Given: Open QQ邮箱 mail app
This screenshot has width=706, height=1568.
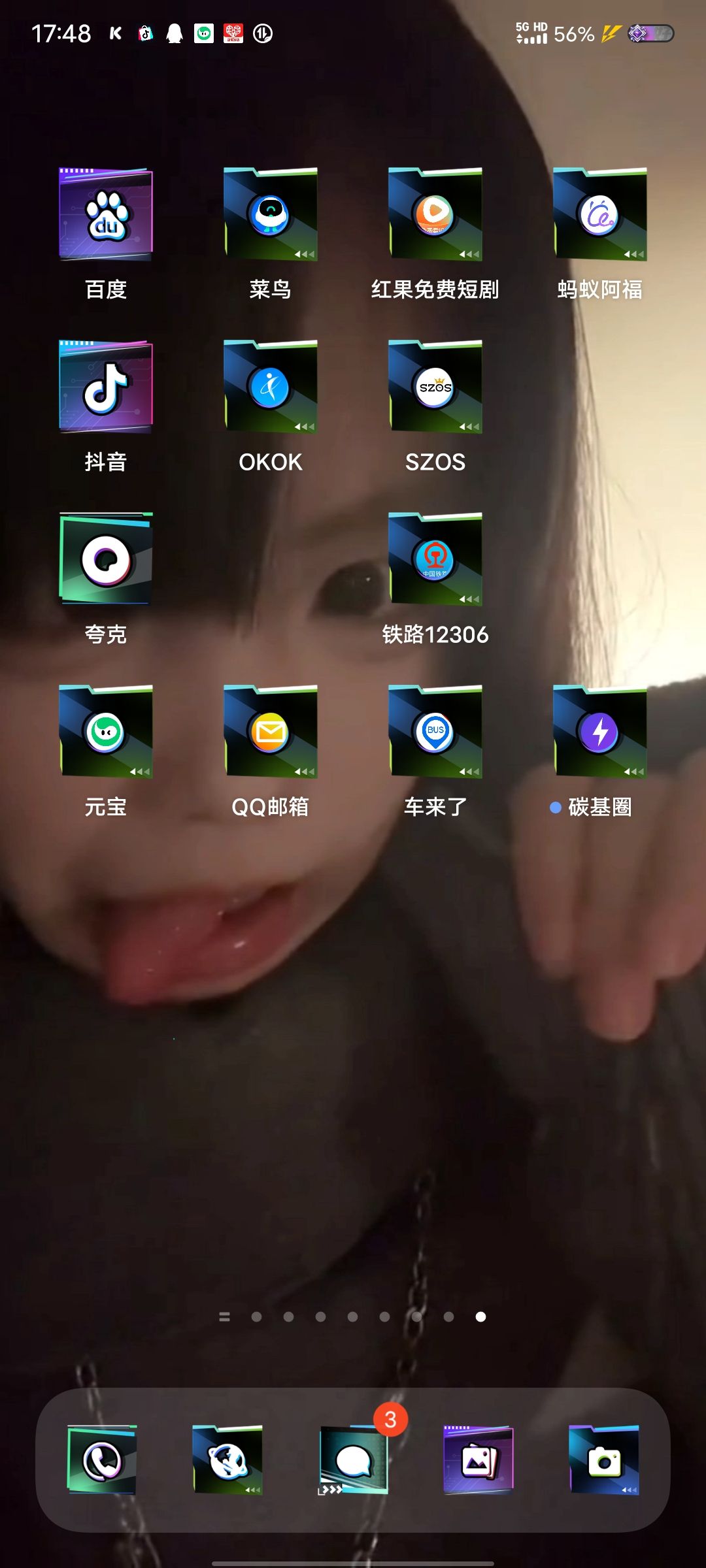Looking at the screenshot, I should [x=271, y=732].
